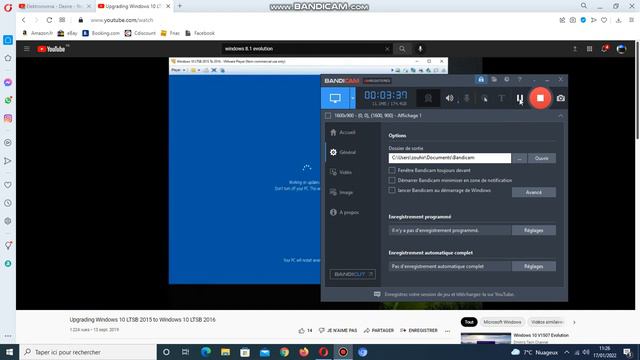Toggle the Bandicam speaker sound icon
The width and height of the screenshot is (640, 360).
tap(449, 98)
